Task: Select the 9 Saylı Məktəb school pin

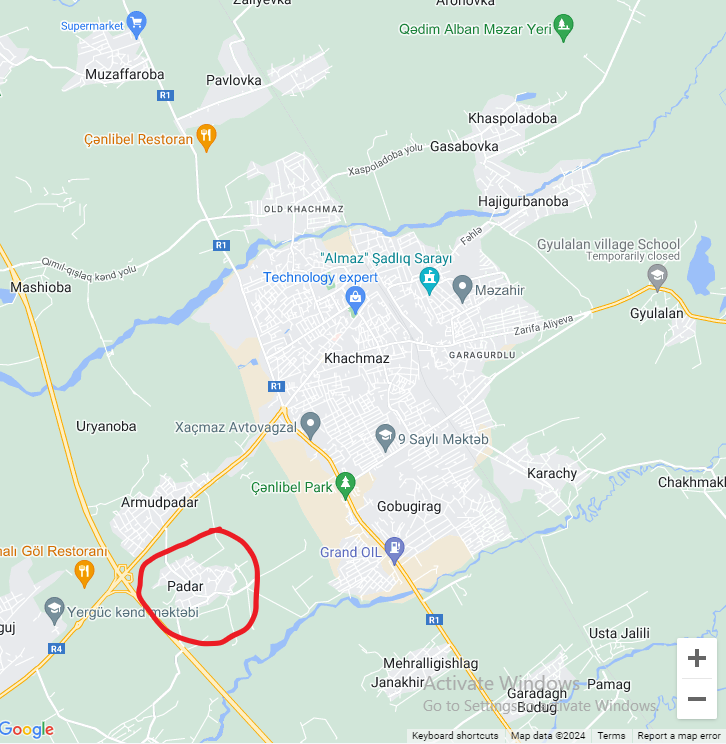Action: point(385,437)
